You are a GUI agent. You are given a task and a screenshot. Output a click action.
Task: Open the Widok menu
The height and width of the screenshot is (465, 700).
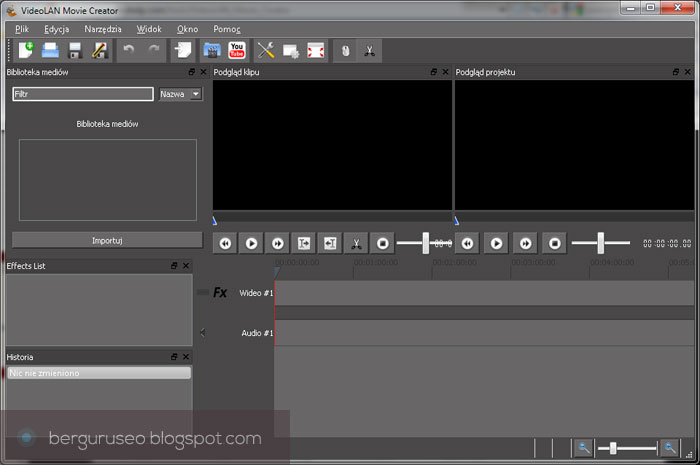tap(149, 29)
